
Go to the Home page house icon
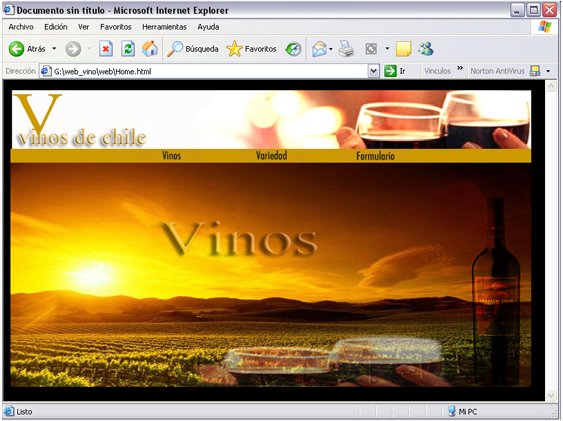point(150,48)
